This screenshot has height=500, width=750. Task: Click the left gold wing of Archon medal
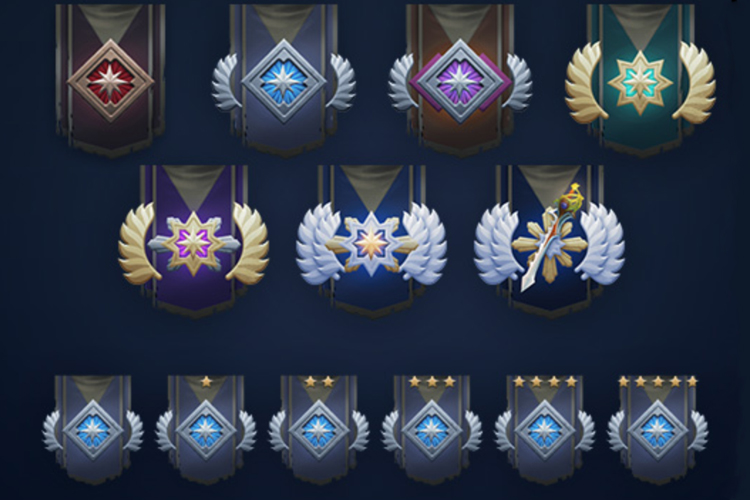pyautogui.click(x=587, y=81)
